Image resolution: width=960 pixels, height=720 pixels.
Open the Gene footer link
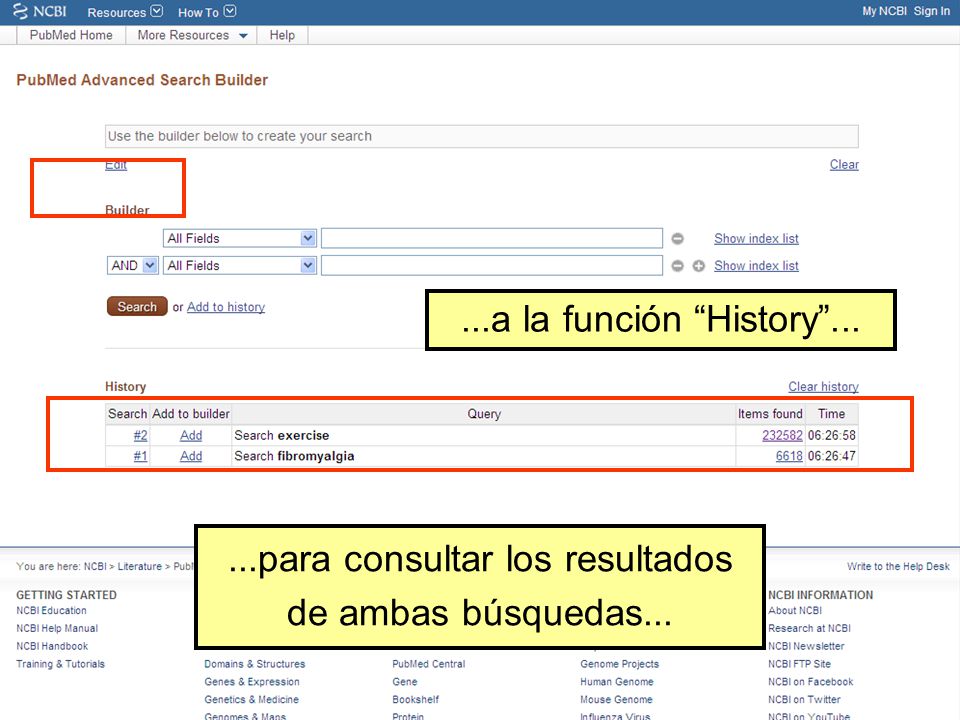(x=405, y=681)
